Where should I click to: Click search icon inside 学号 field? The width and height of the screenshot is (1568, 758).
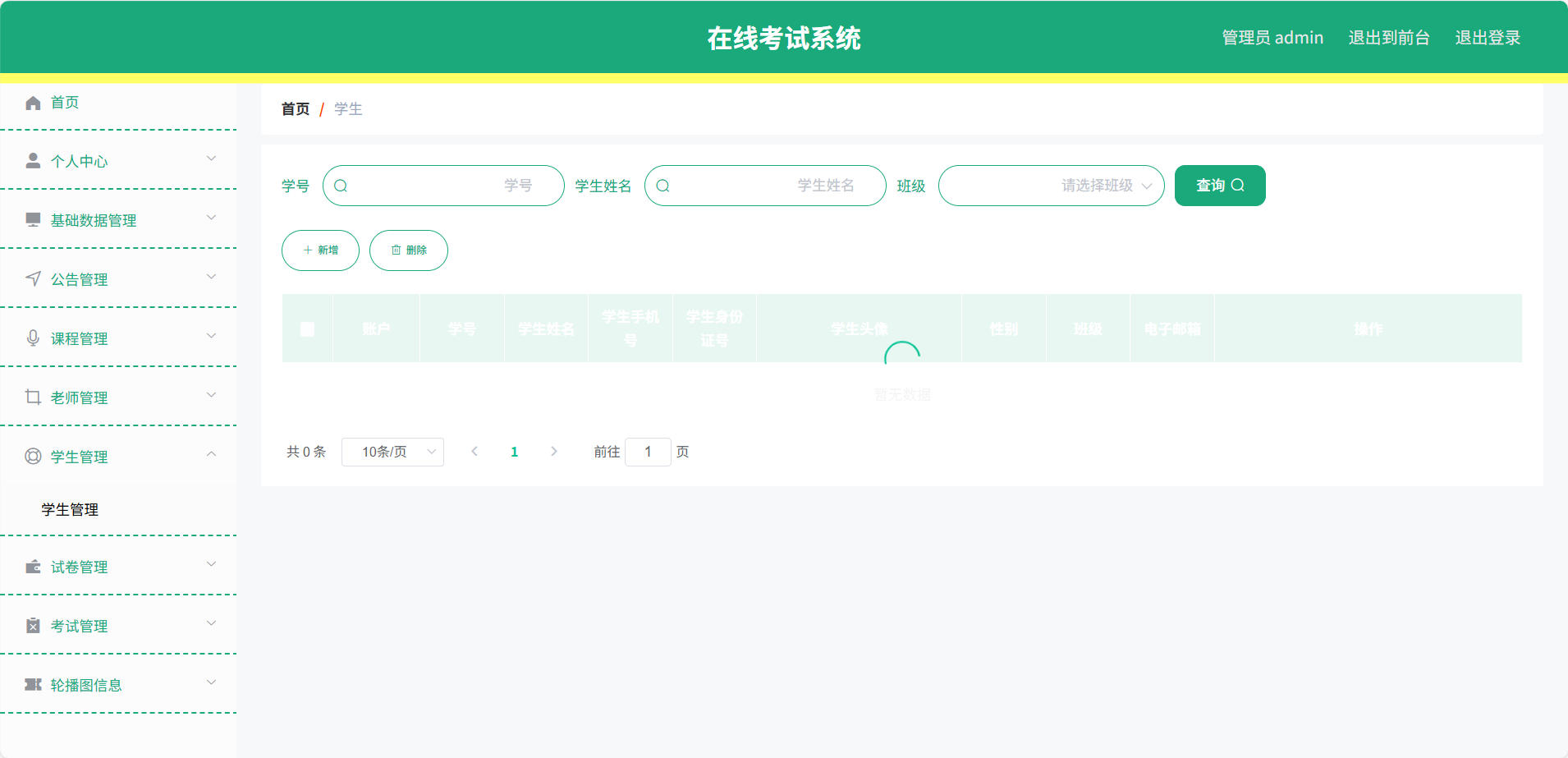point(341,186)
